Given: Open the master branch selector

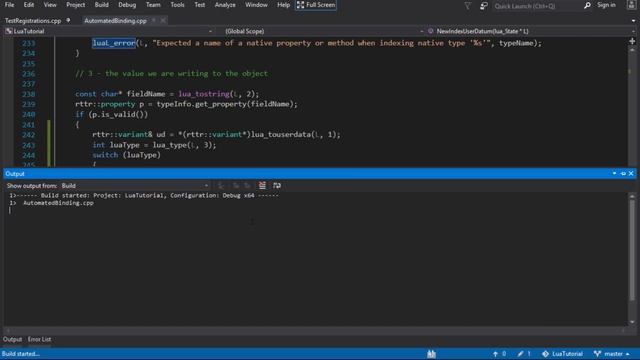Looking at the screenshot, I should pyautogui.click(x=611, y=354).
